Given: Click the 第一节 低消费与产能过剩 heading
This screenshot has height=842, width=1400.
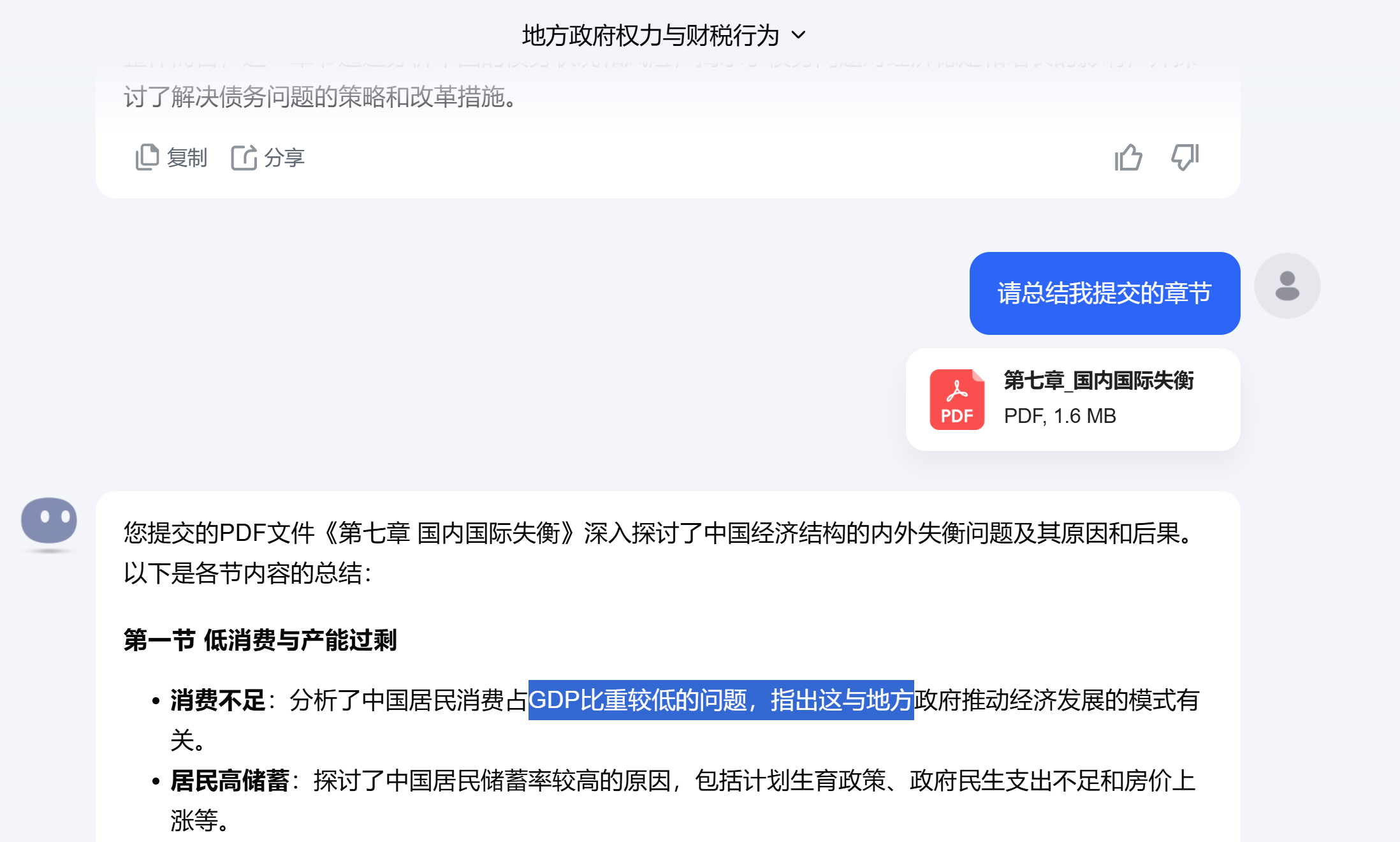Looking at the screenshot, I should coord(260,640).
